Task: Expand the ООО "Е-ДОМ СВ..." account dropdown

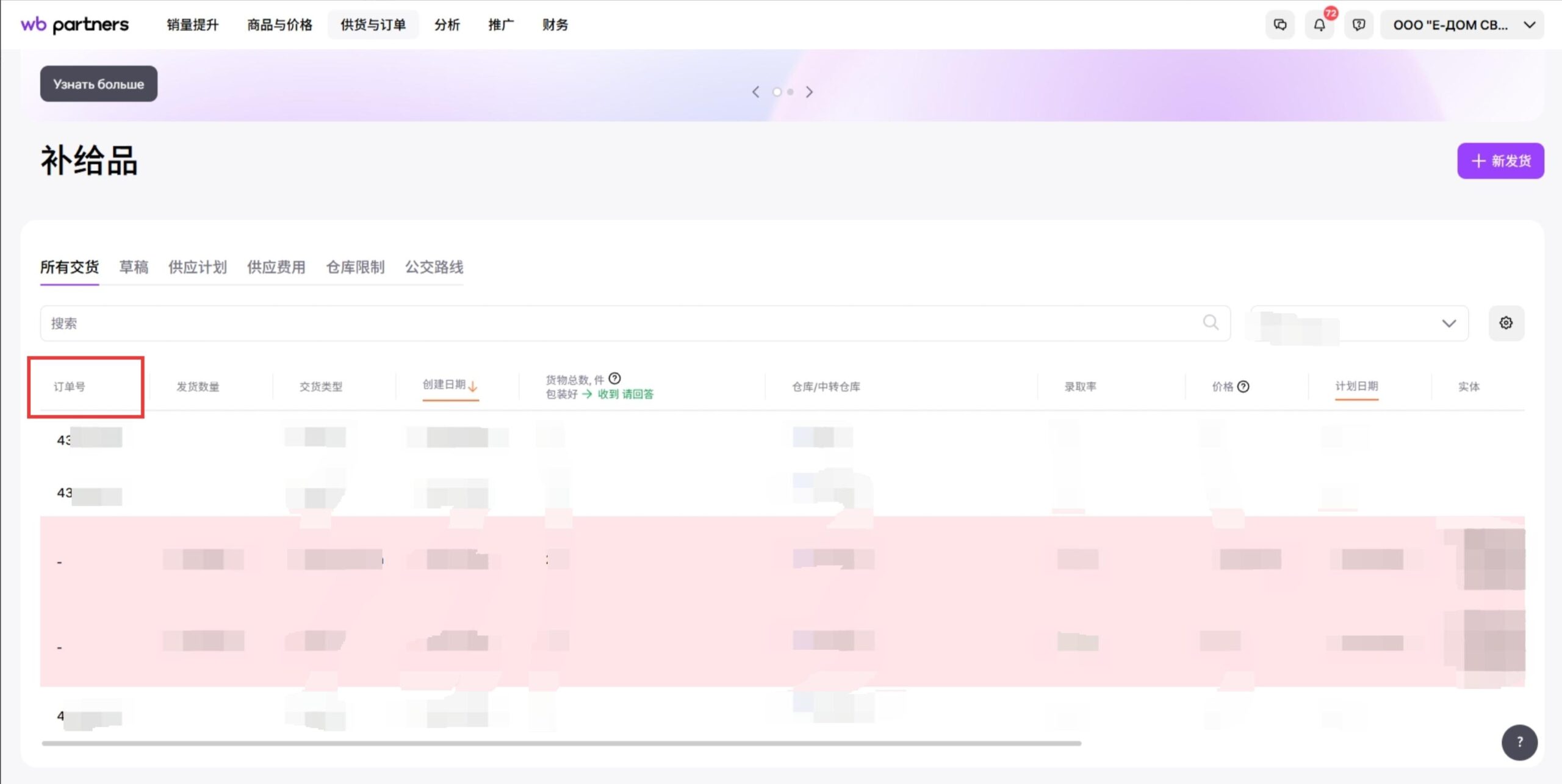Action: coord(1462,25)
